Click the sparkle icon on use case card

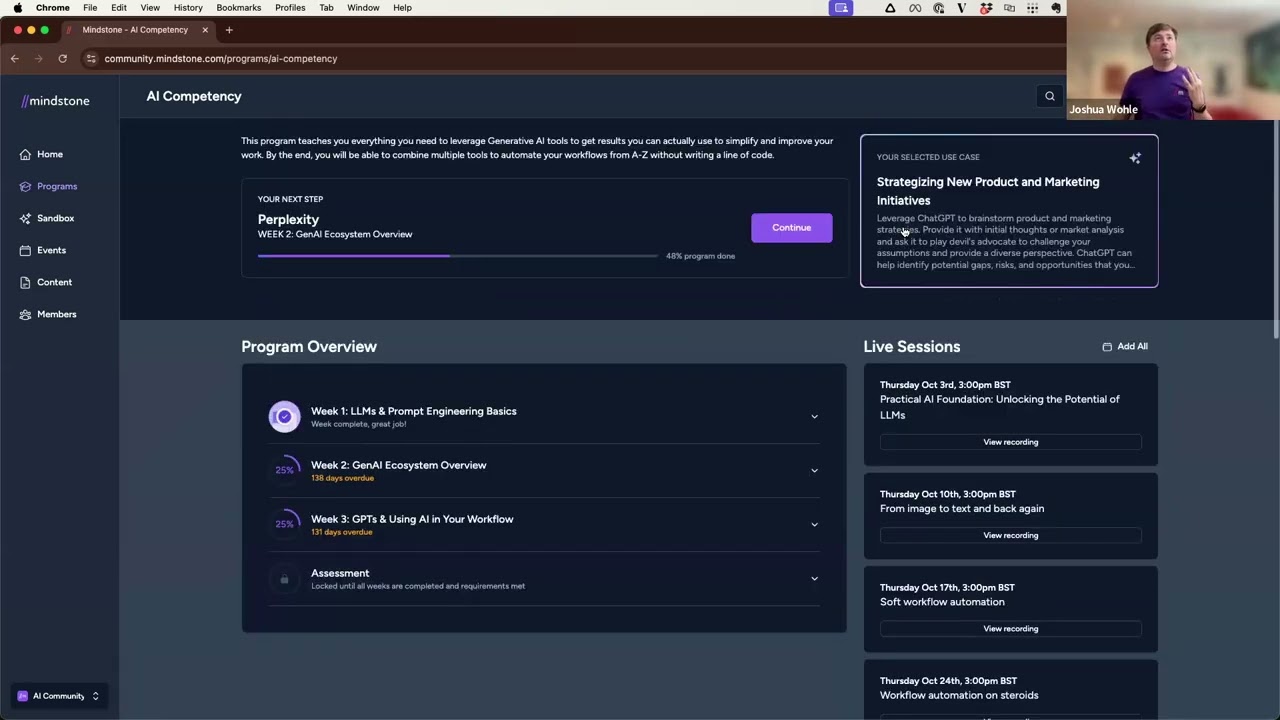pyautogui.click(x=1135, y=158)
